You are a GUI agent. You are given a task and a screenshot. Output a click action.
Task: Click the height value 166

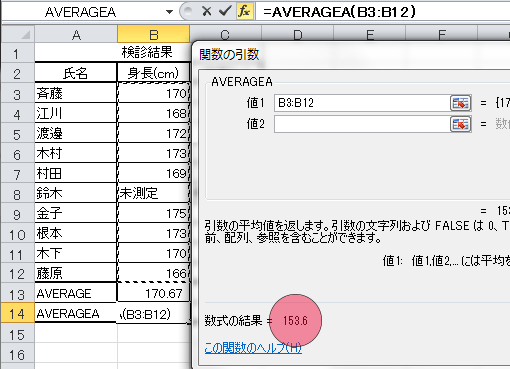click(x=153, y=273)
